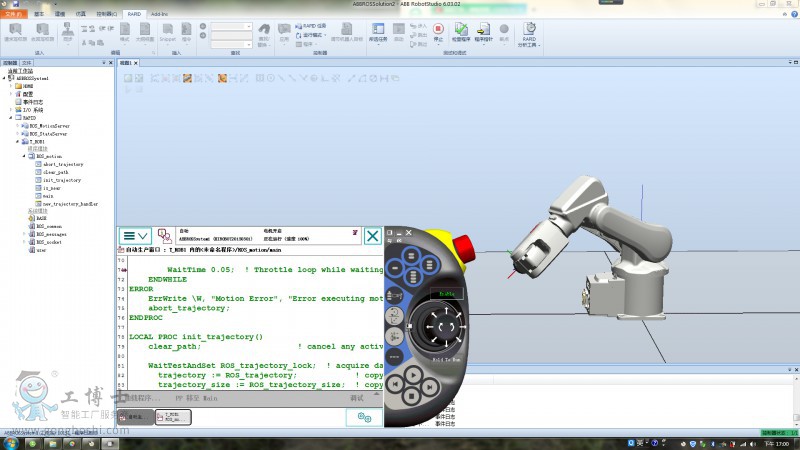Open the RAPID ribbon tab
This screenshot has width=800, height=450.
point(134,15)
